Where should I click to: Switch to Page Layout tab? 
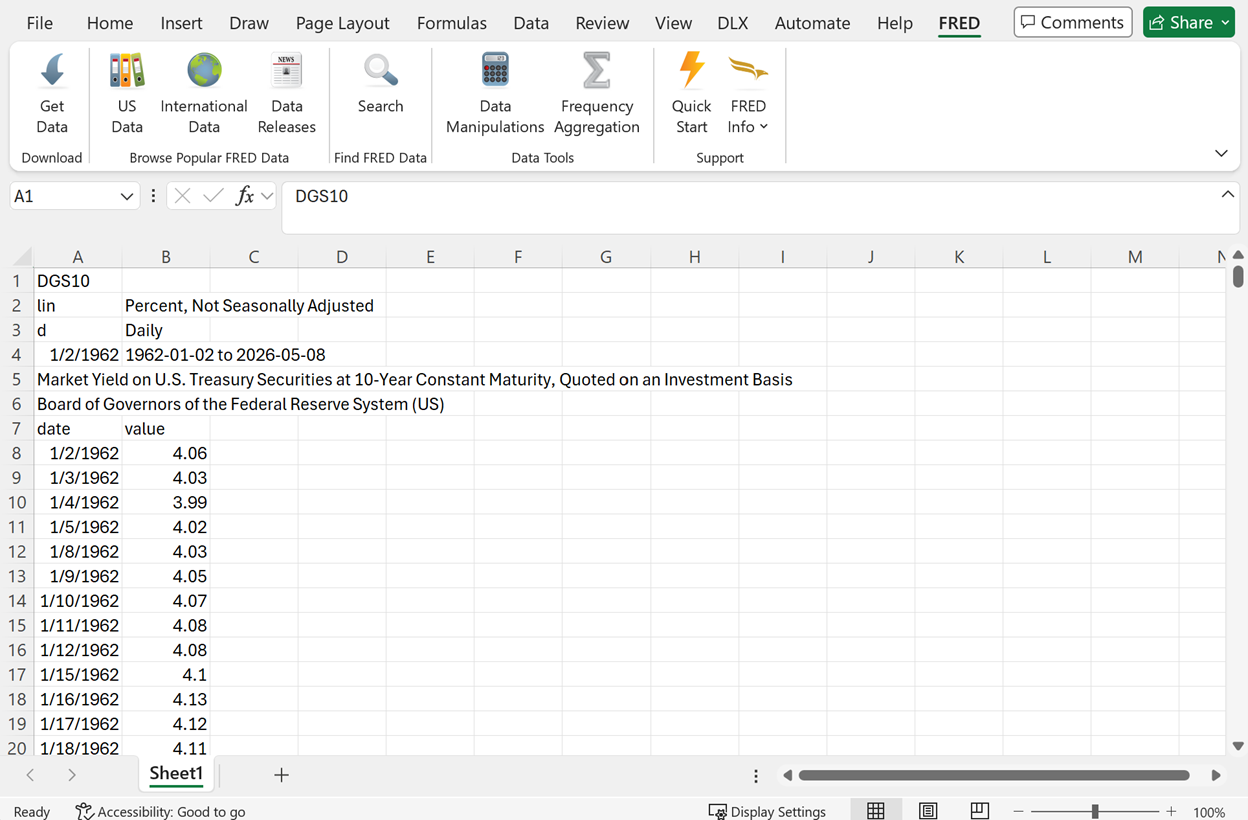pos(343,23)
